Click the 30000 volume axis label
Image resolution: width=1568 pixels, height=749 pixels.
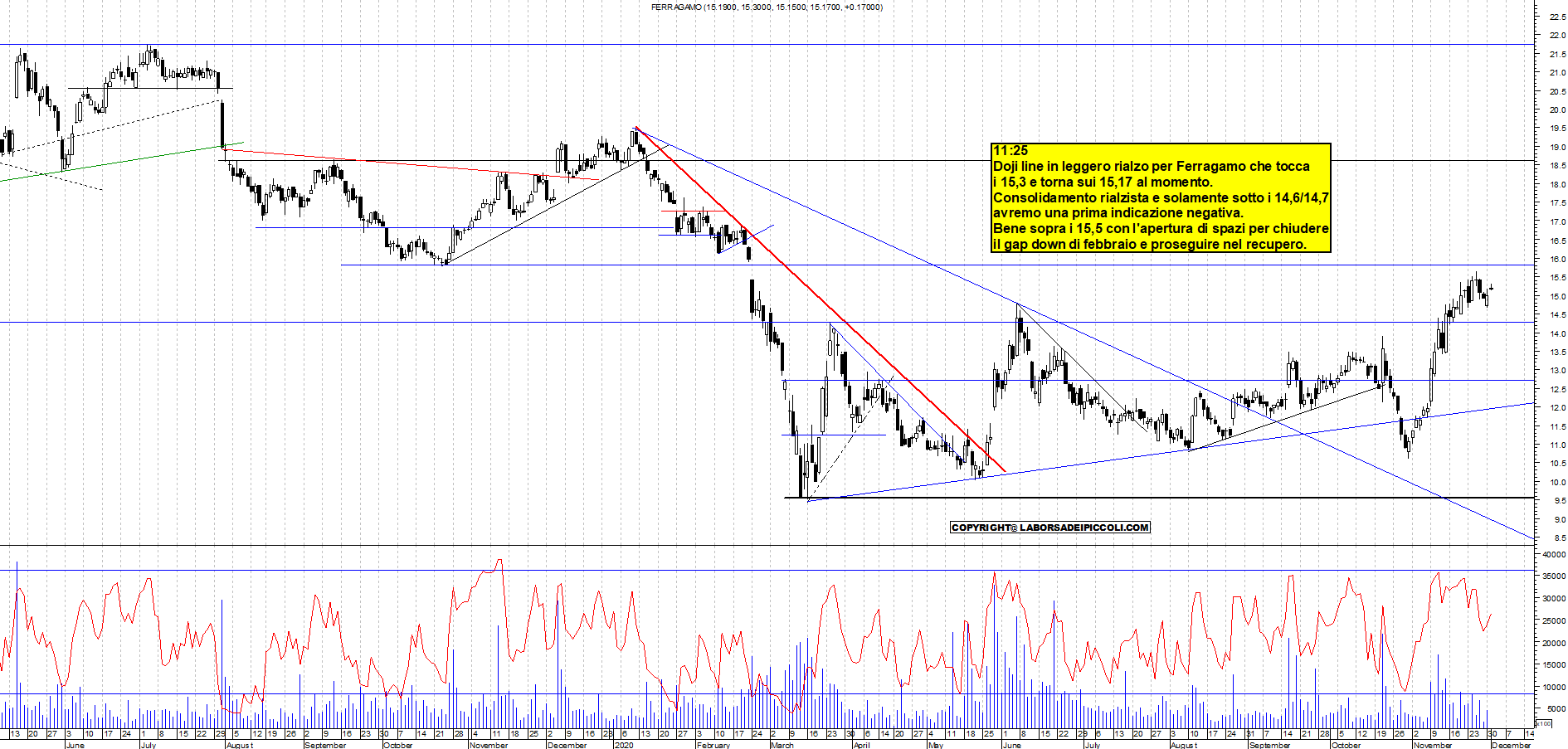tap(1555, 599)
